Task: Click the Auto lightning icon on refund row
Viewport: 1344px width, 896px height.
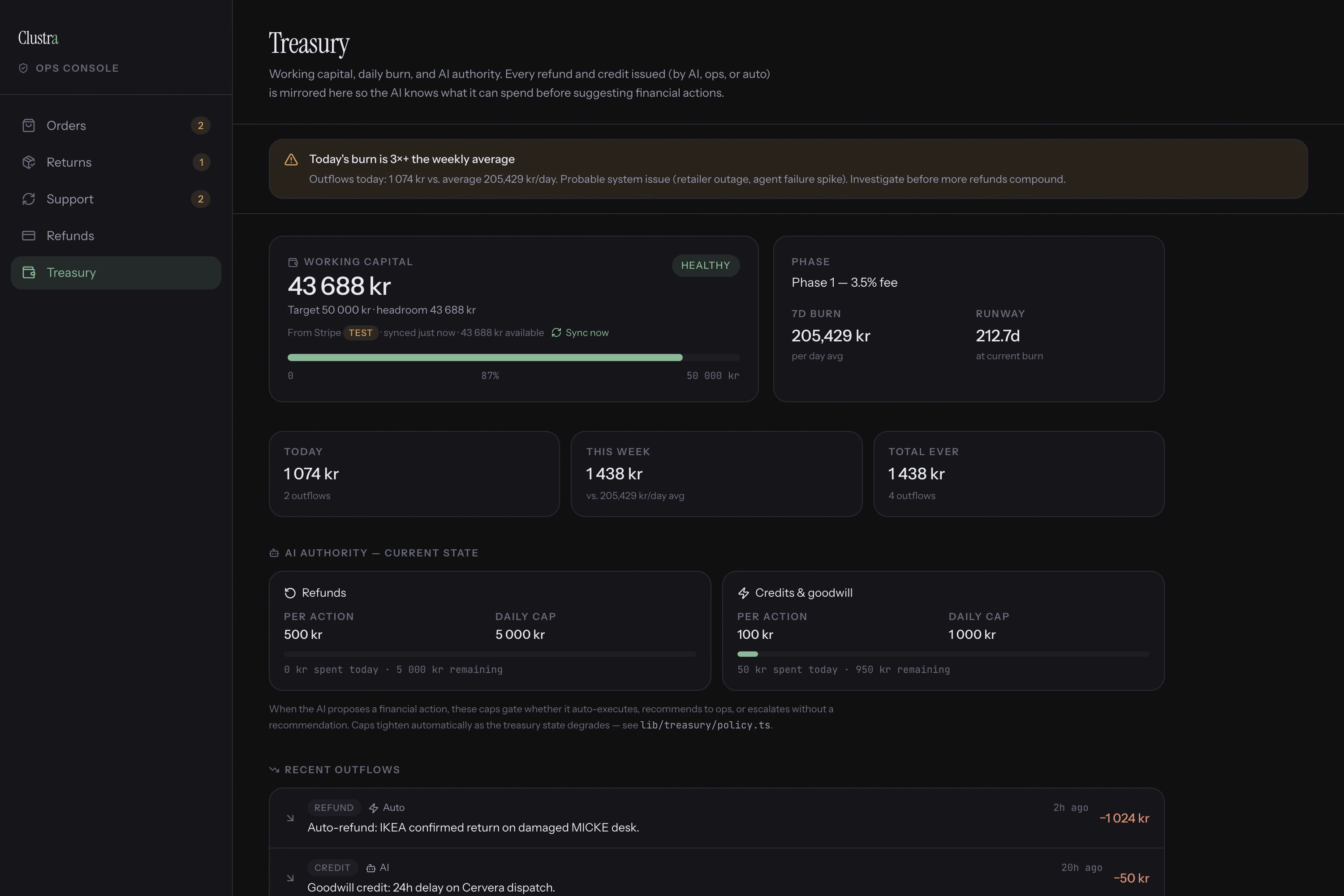Action: [374, 808]
